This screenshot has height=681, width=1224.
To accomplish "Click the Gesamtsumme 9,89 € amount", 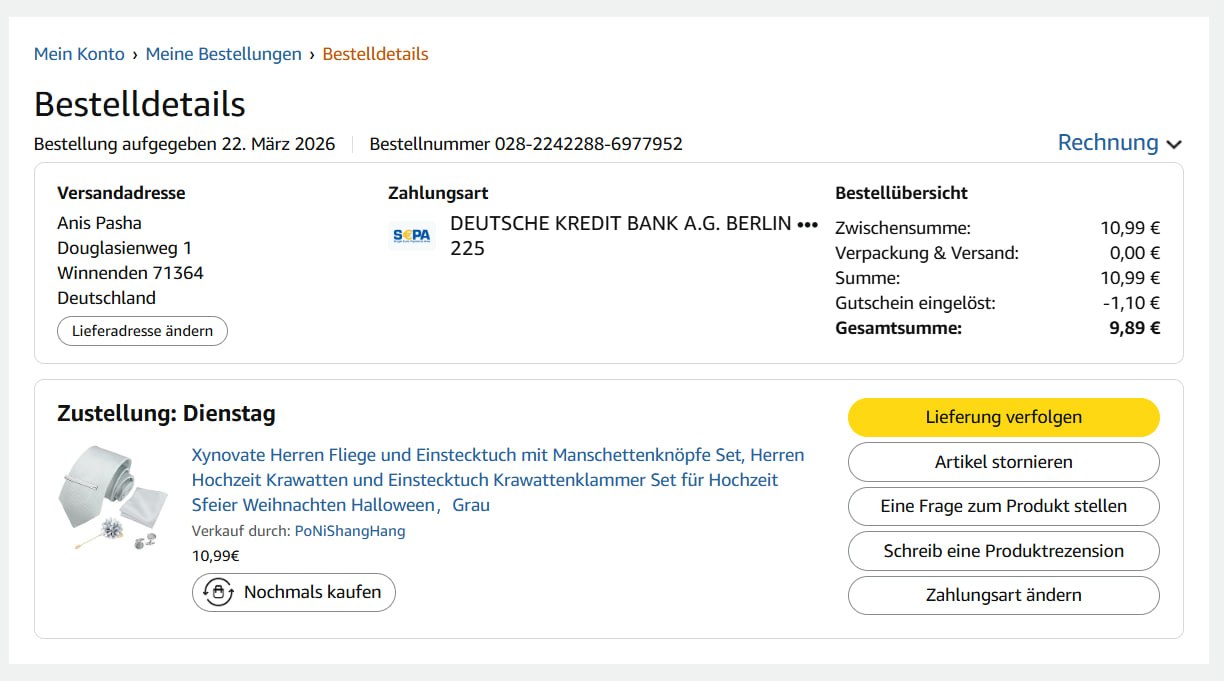I will pyautogui.click(x=1134, y=328).
